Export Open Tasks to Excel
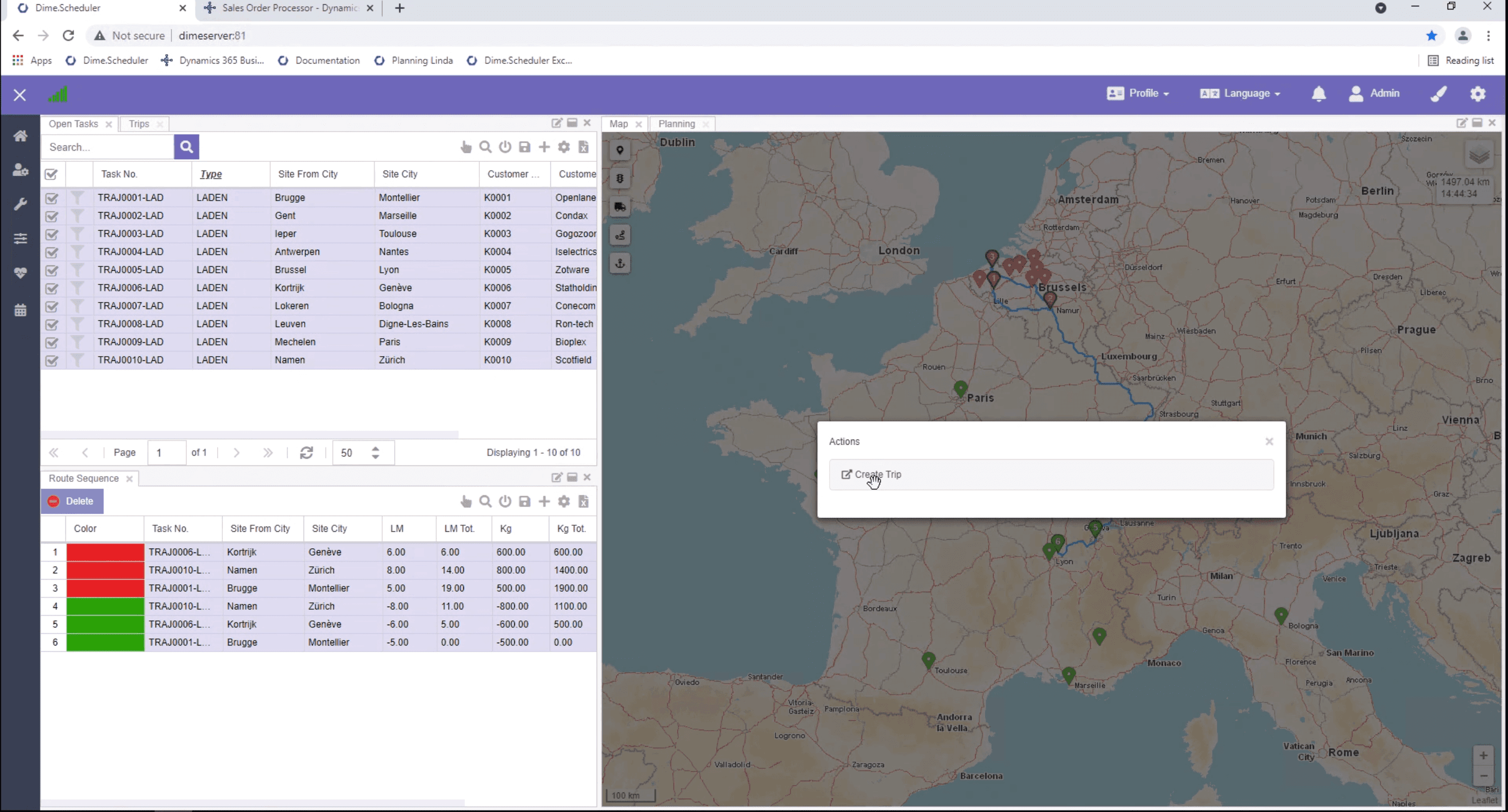Screen dimensions: 1508x812 point(584,147)
